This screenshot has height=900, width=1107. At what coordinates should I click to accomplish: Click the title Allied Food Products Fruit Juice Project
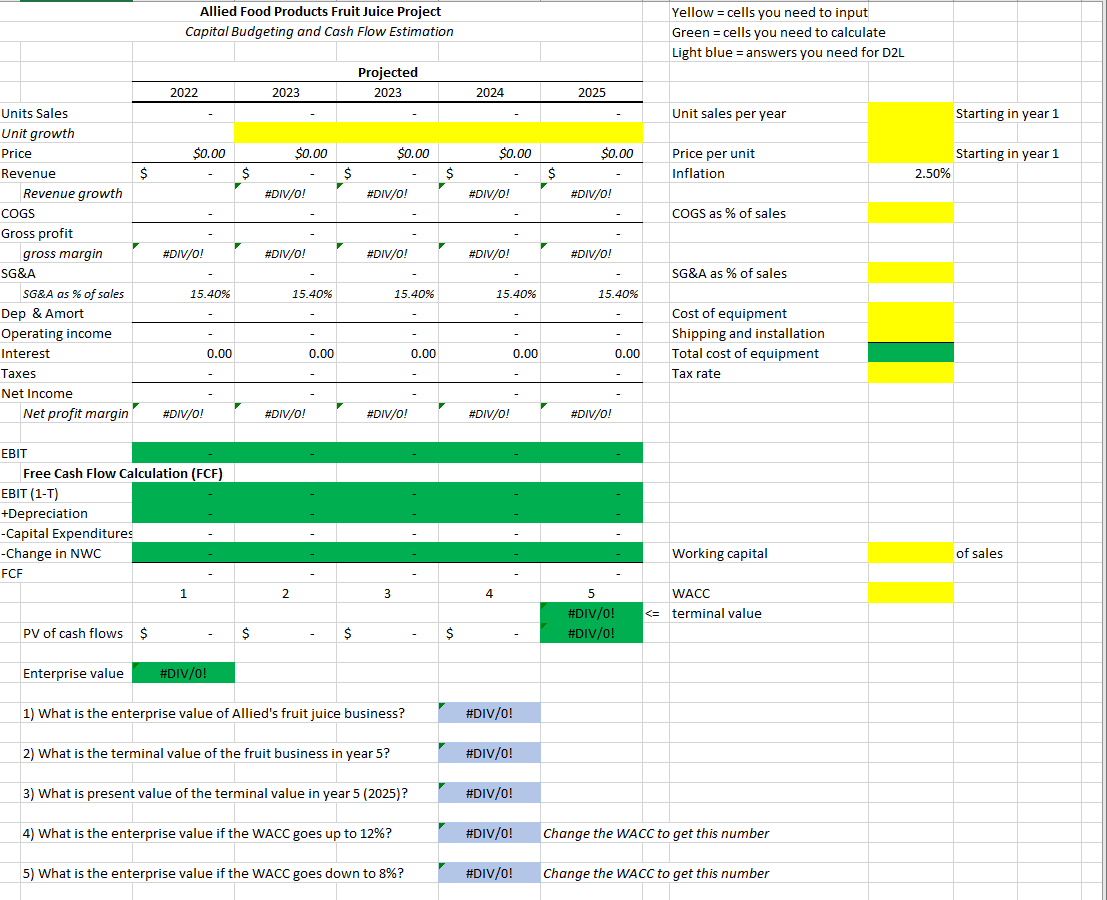pos(321,11)
